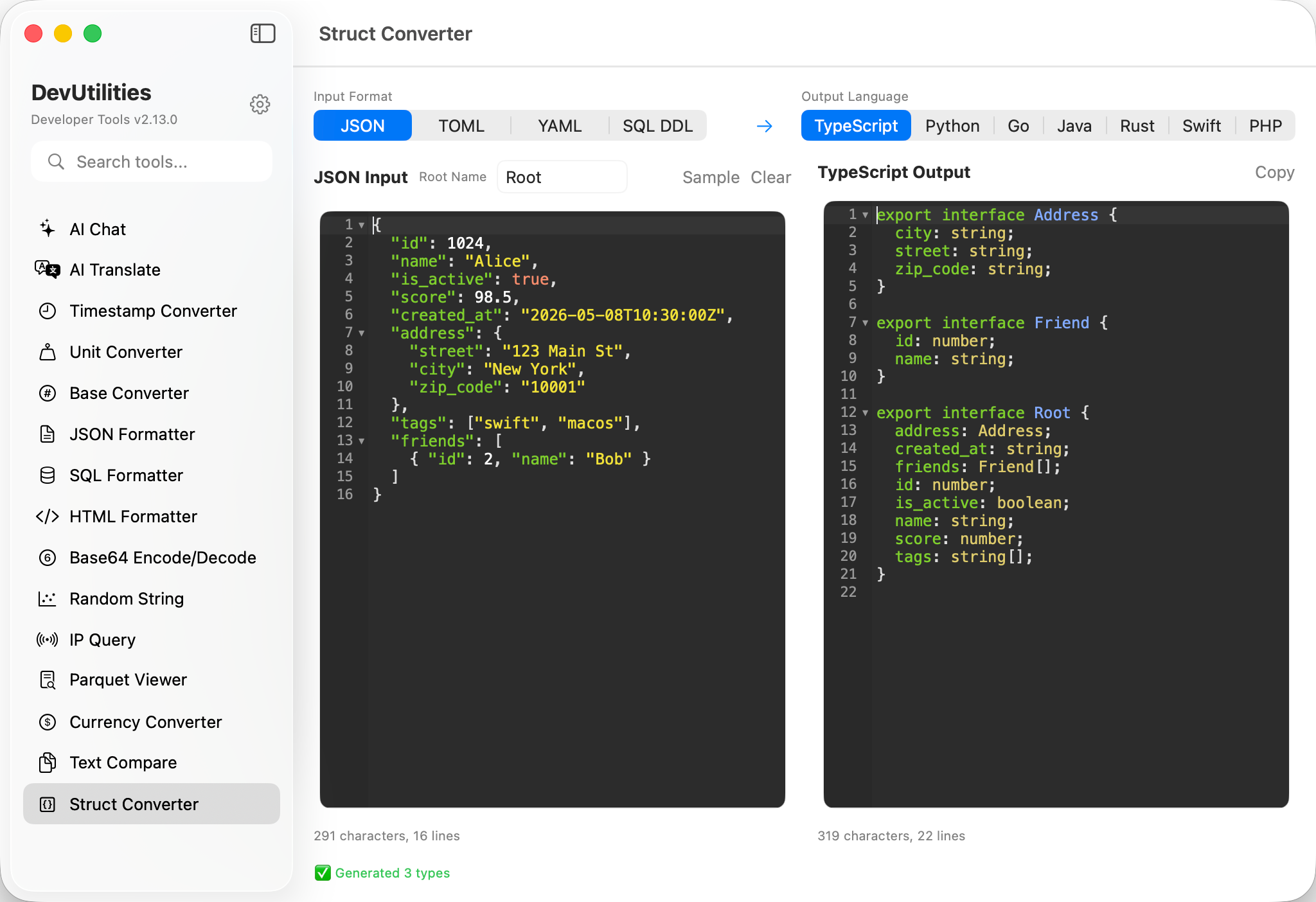Click the AI Translate icon
1316x902 pixels.
pos(48,270)
